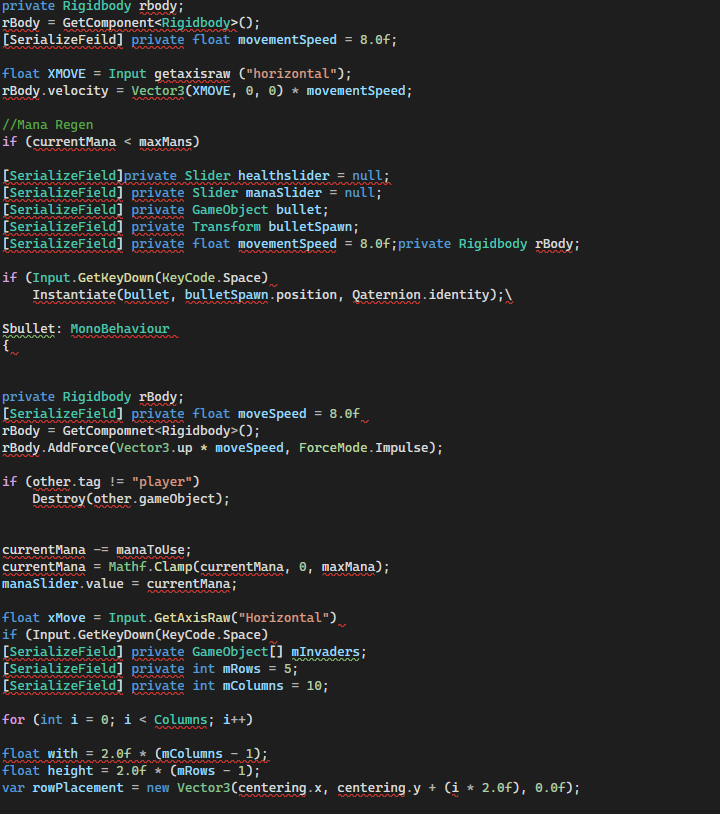Image resolution: width=720 pixels, height=814 pixels.
Task: Click the lowercase rbody name on the first line
Action: pyautogui.click(x=158, y=7)
